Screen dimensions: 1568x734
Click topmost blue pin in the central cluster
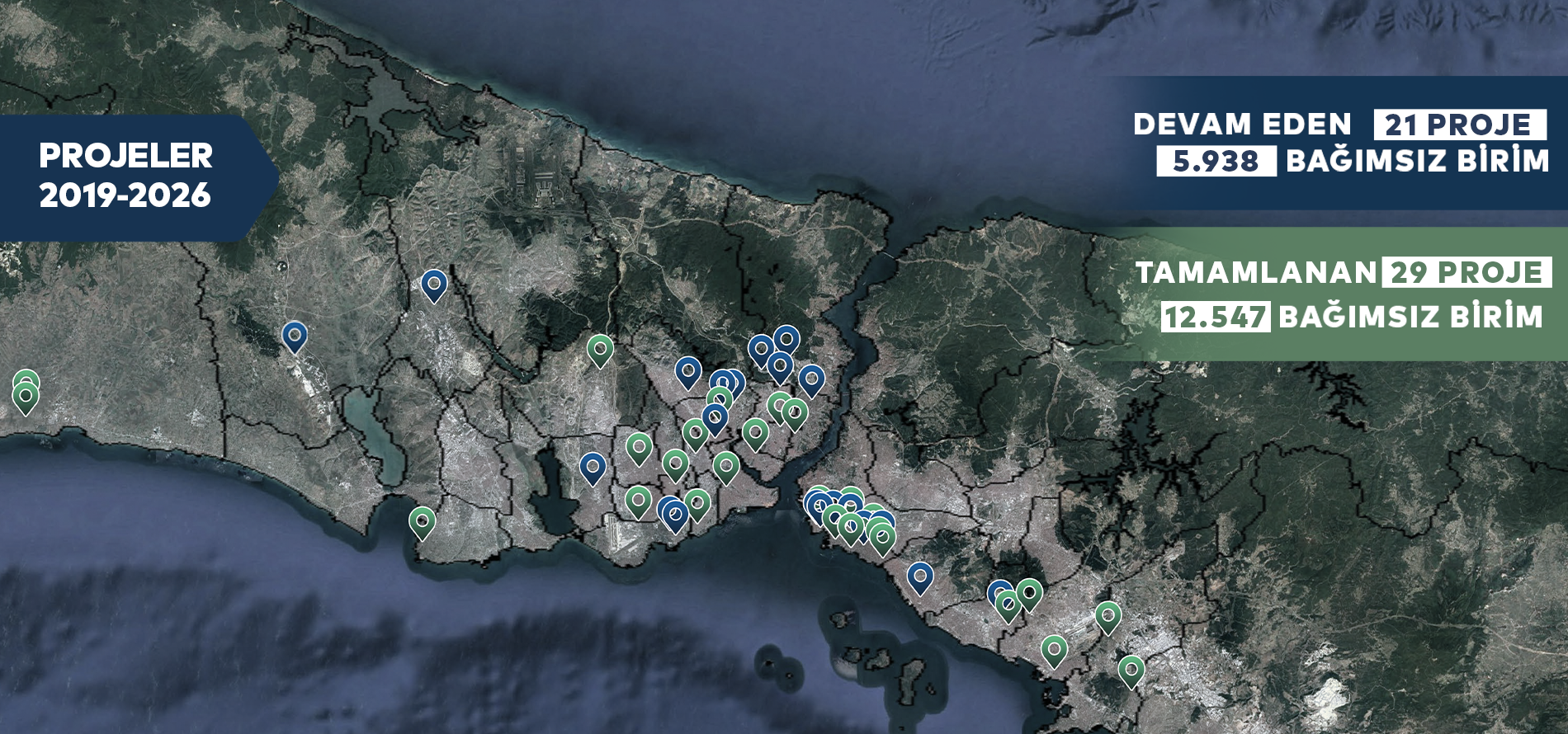(x=786, y=339)
